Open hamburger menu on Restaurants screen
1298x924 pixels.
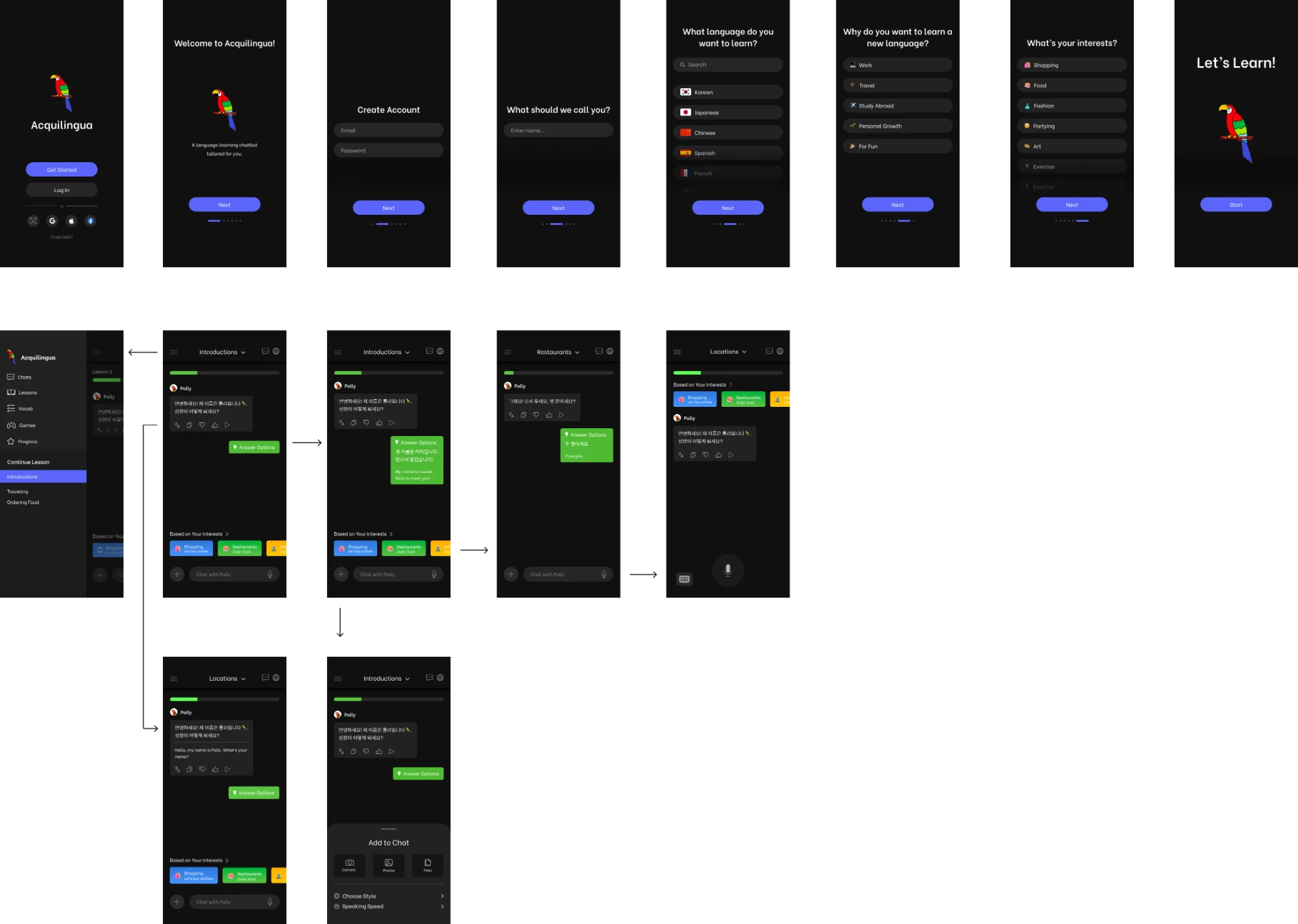[x=508, y=352]
